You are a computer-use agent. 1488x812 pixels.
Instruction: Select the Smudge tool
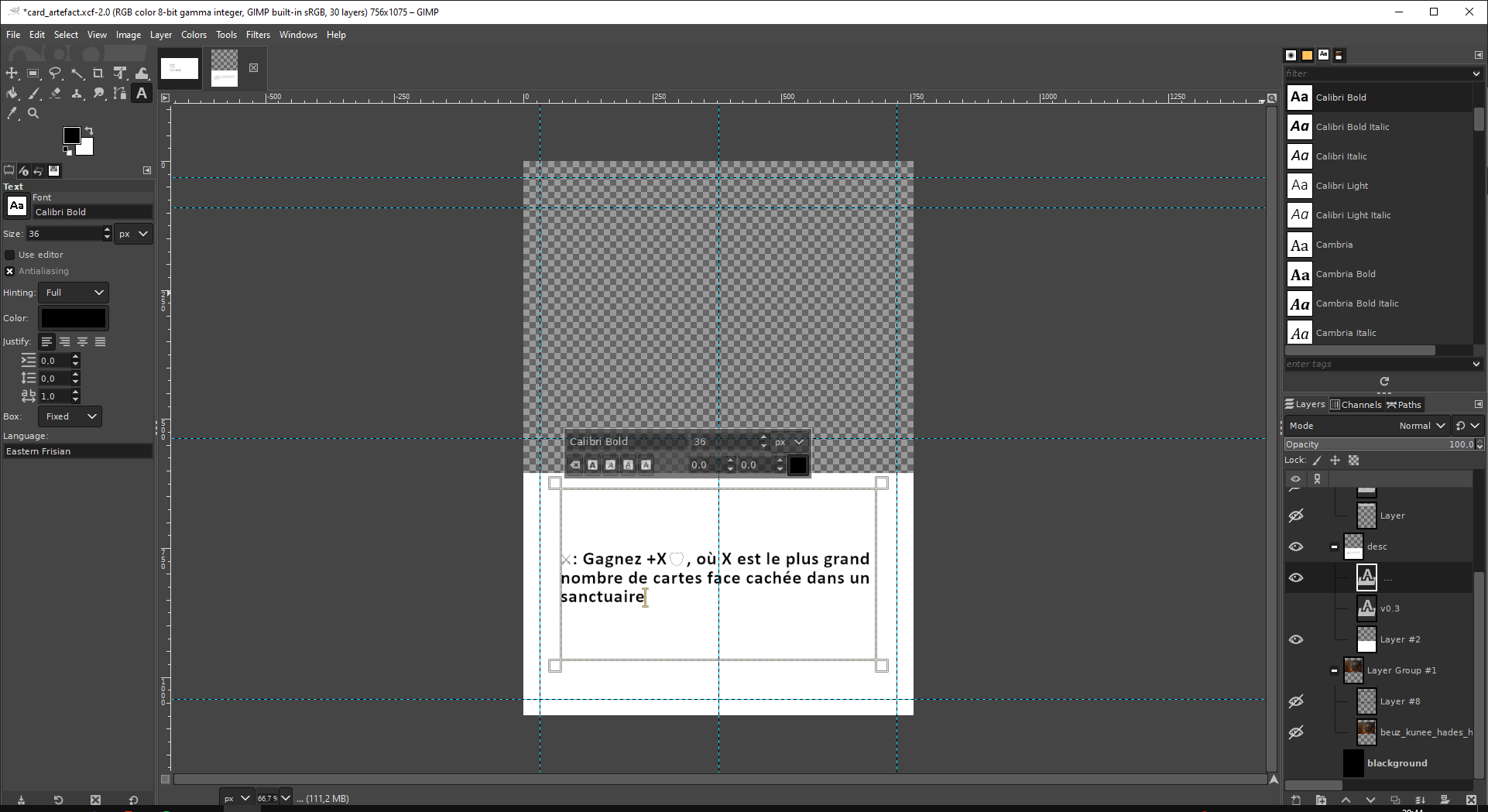point(98,94)
